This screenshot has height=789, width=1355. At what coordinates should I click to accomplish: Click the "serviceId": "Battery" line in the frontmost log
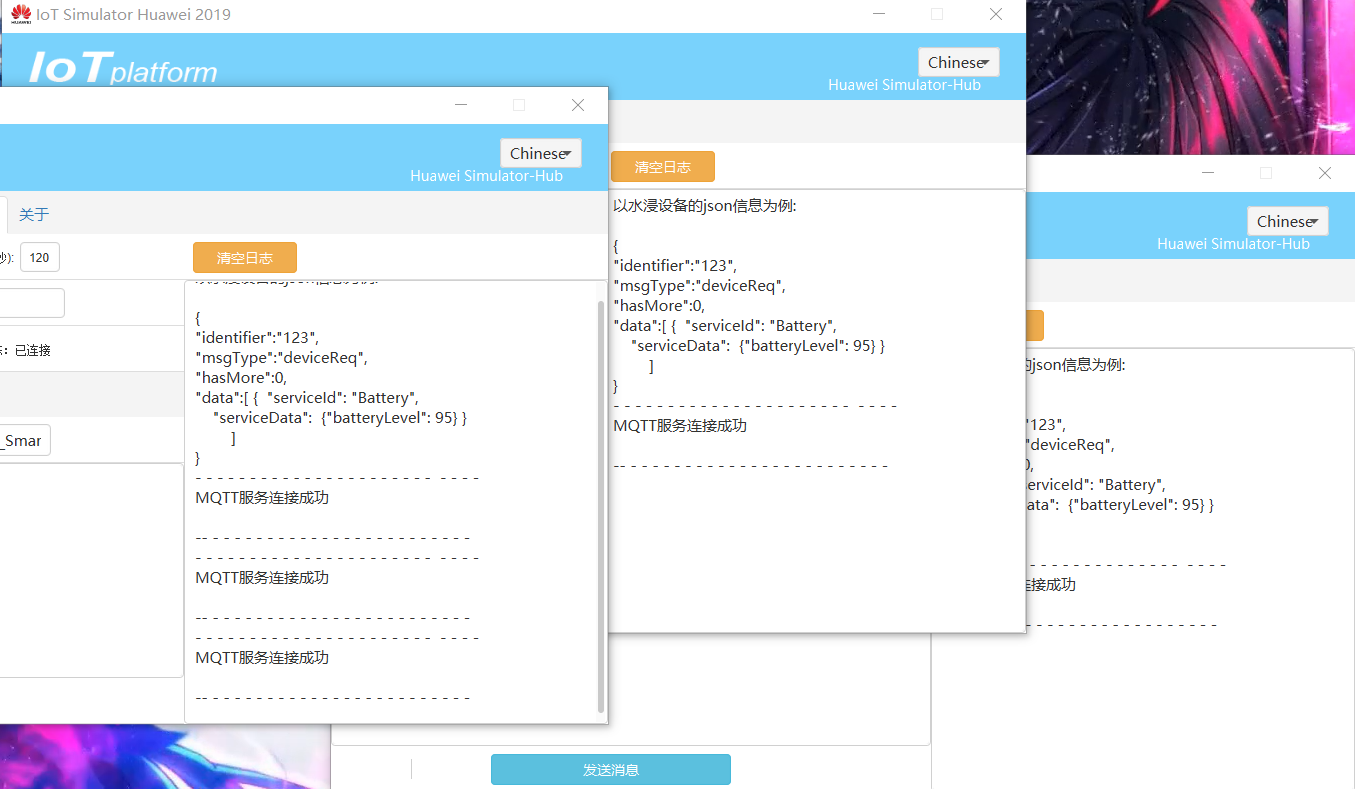pyautogui.click(x=306, y=397)
